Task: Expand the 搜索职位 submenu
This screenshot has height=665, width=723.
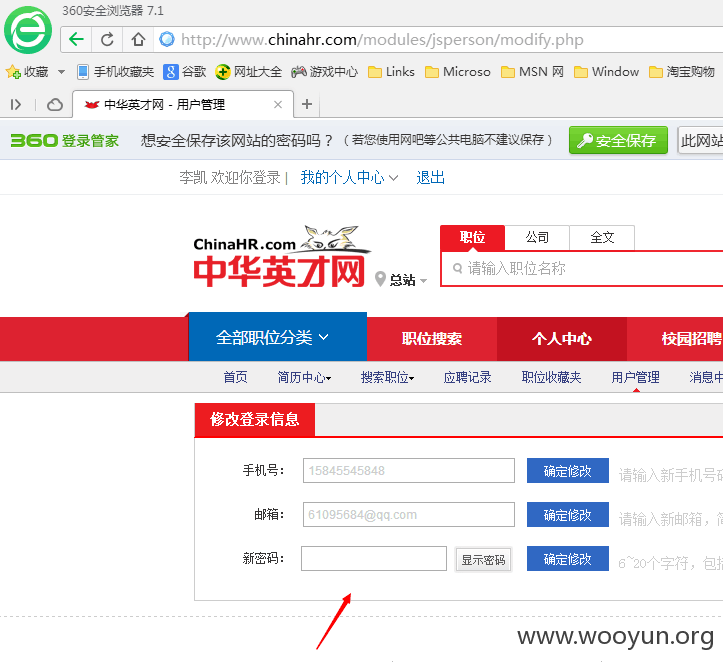Action: pos(387,377)
